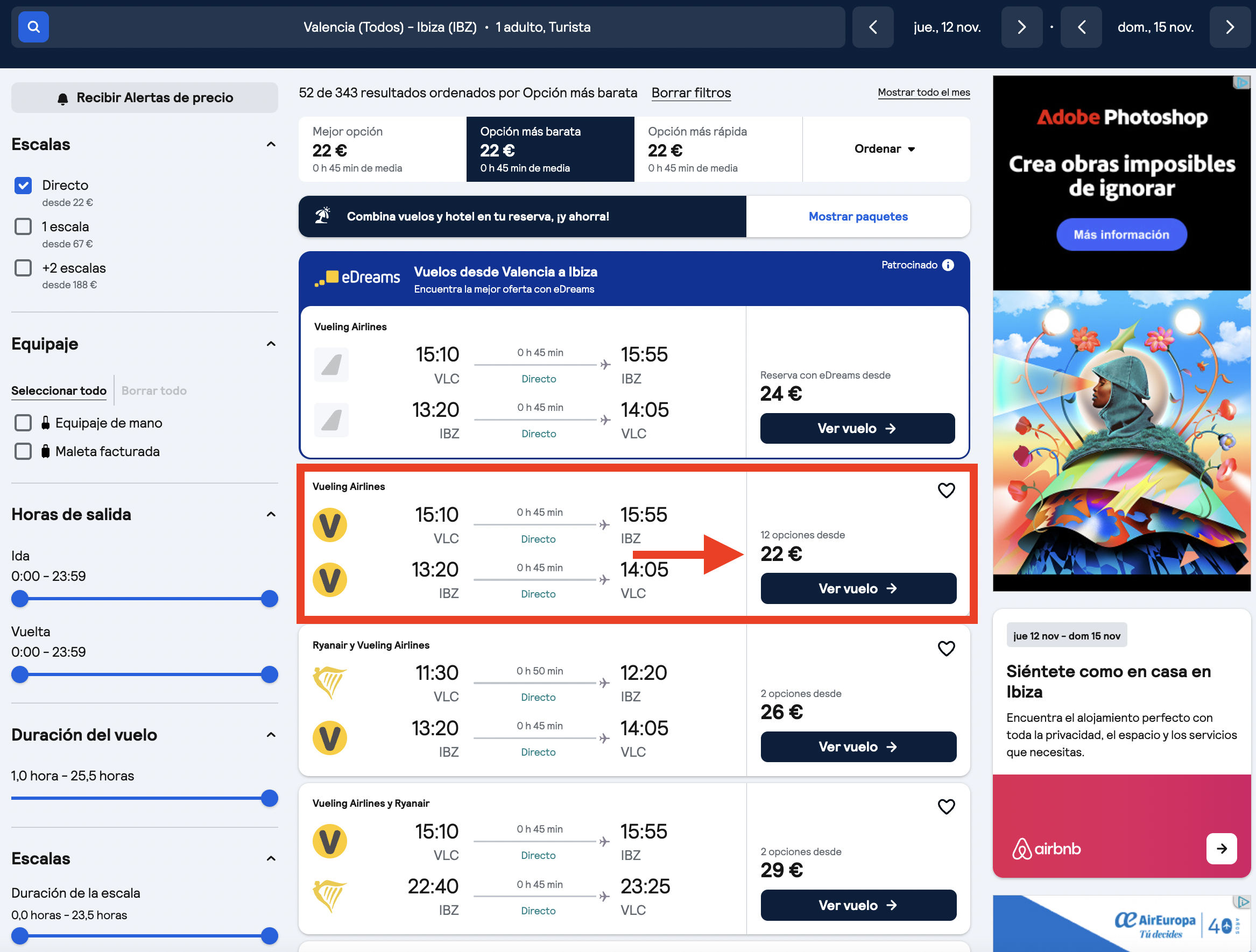Check the Maleta facturada option
Screen dimensions: 1256x952
click(x=23, y=451)
